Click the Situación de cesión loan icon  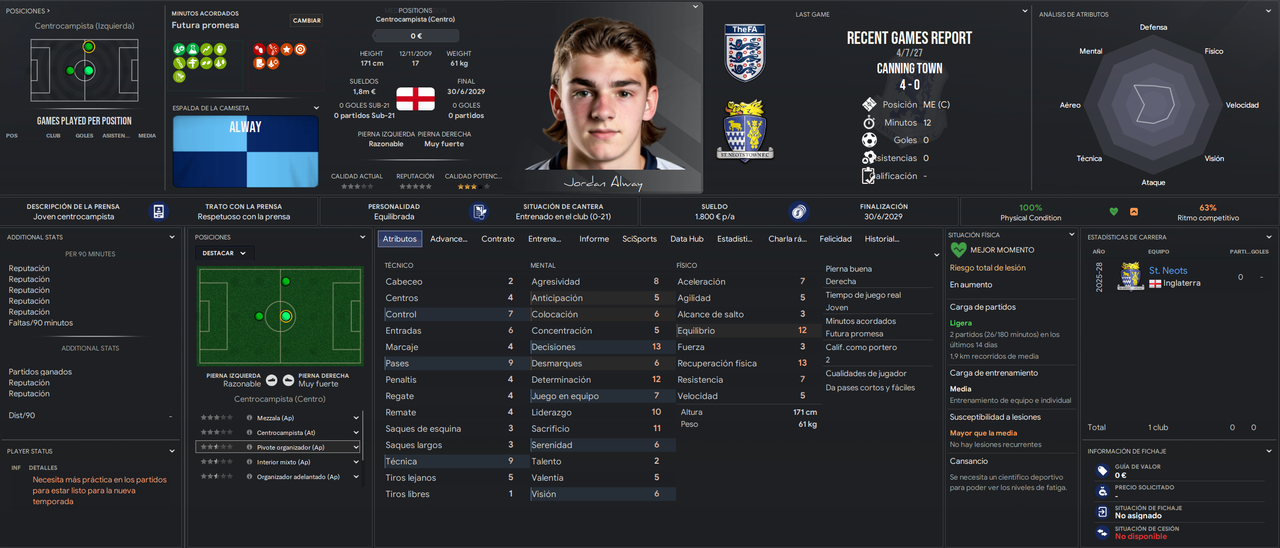1102,532
